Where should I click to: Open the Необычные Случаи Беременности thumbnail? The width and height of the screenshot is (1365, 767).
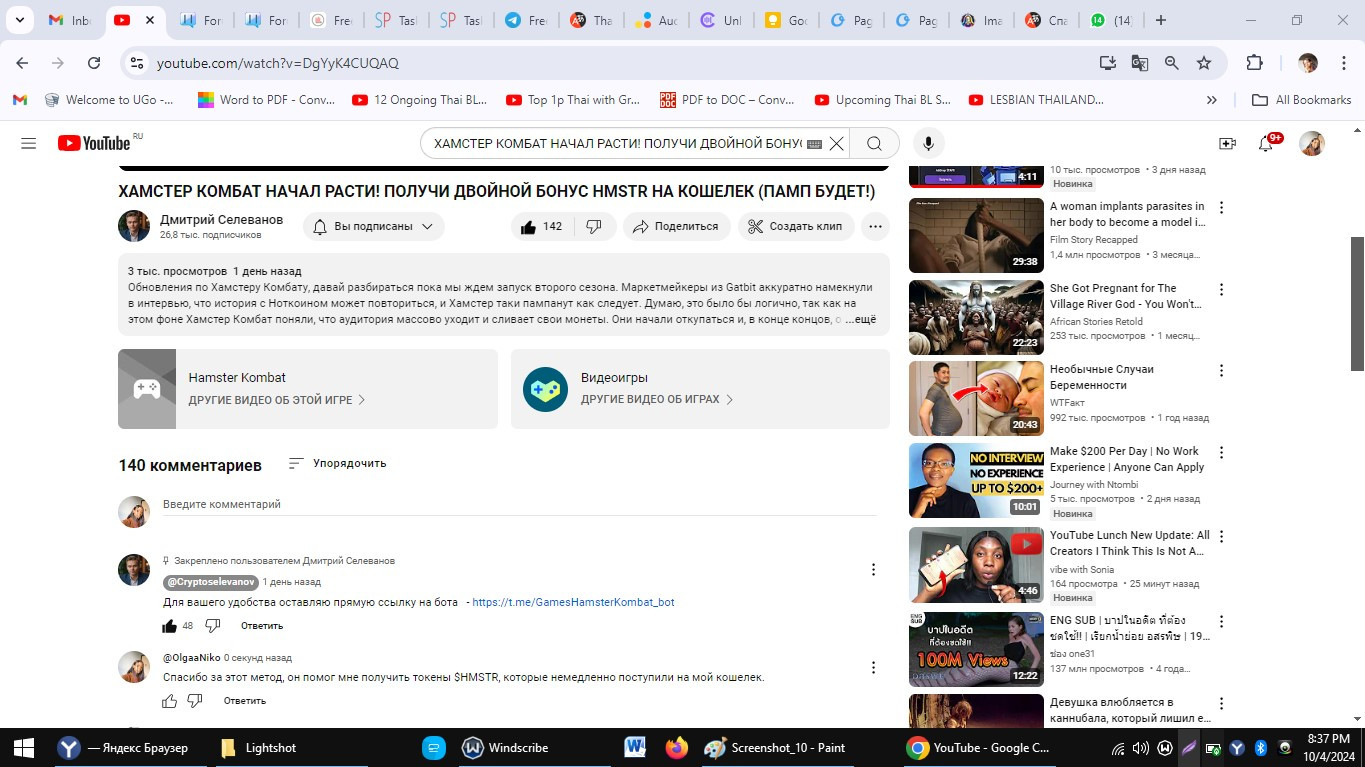(x=976, y=398)
